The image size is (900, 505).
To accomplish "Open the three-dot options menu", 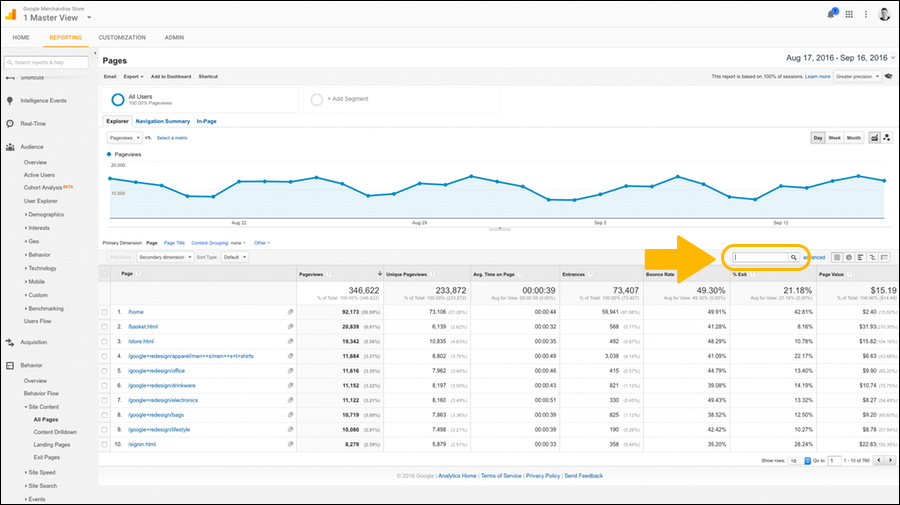I will coord(866,14).
